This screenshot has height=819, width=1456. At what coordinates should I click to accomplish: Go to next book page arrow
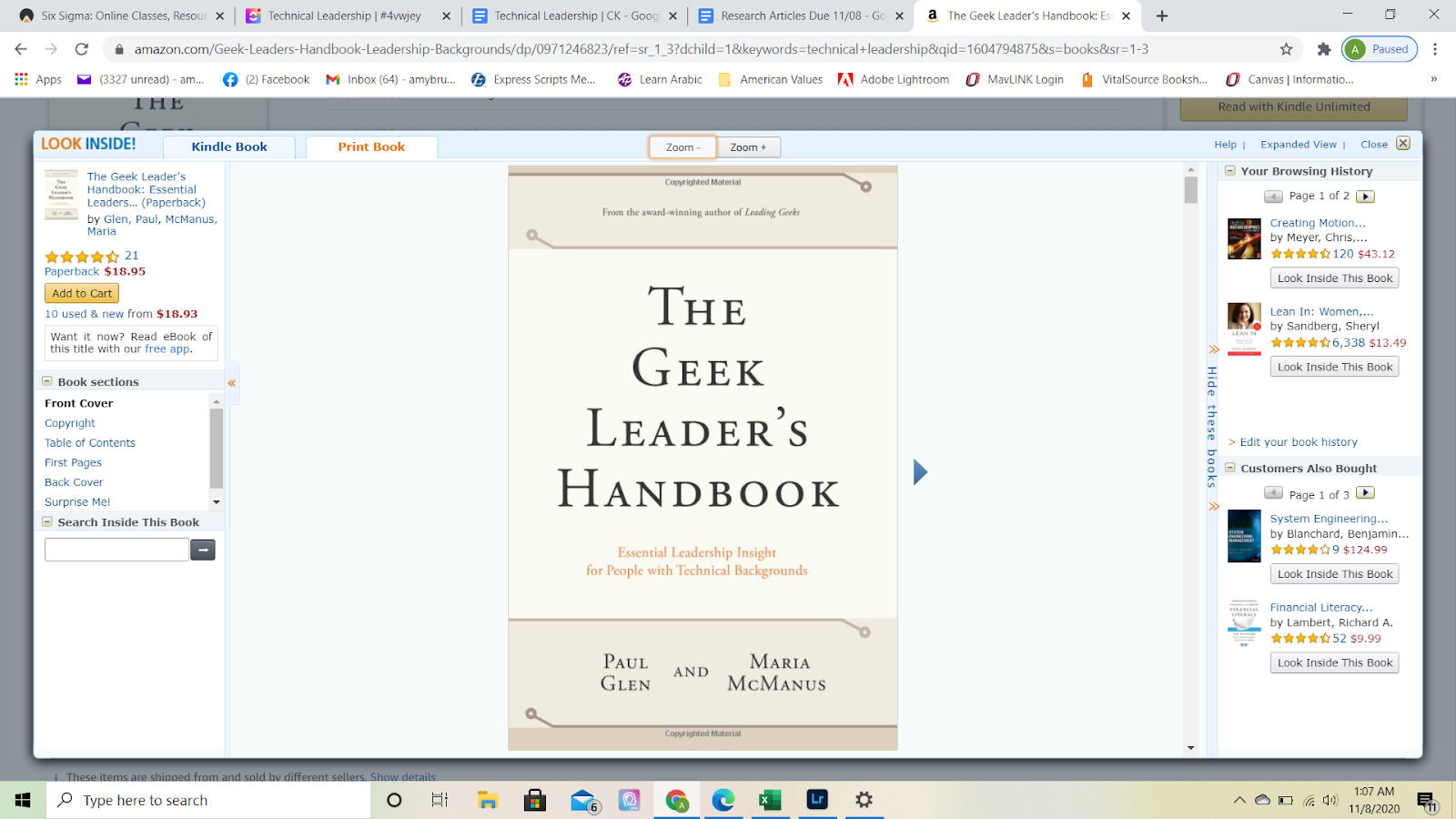[x=920, y=471]
